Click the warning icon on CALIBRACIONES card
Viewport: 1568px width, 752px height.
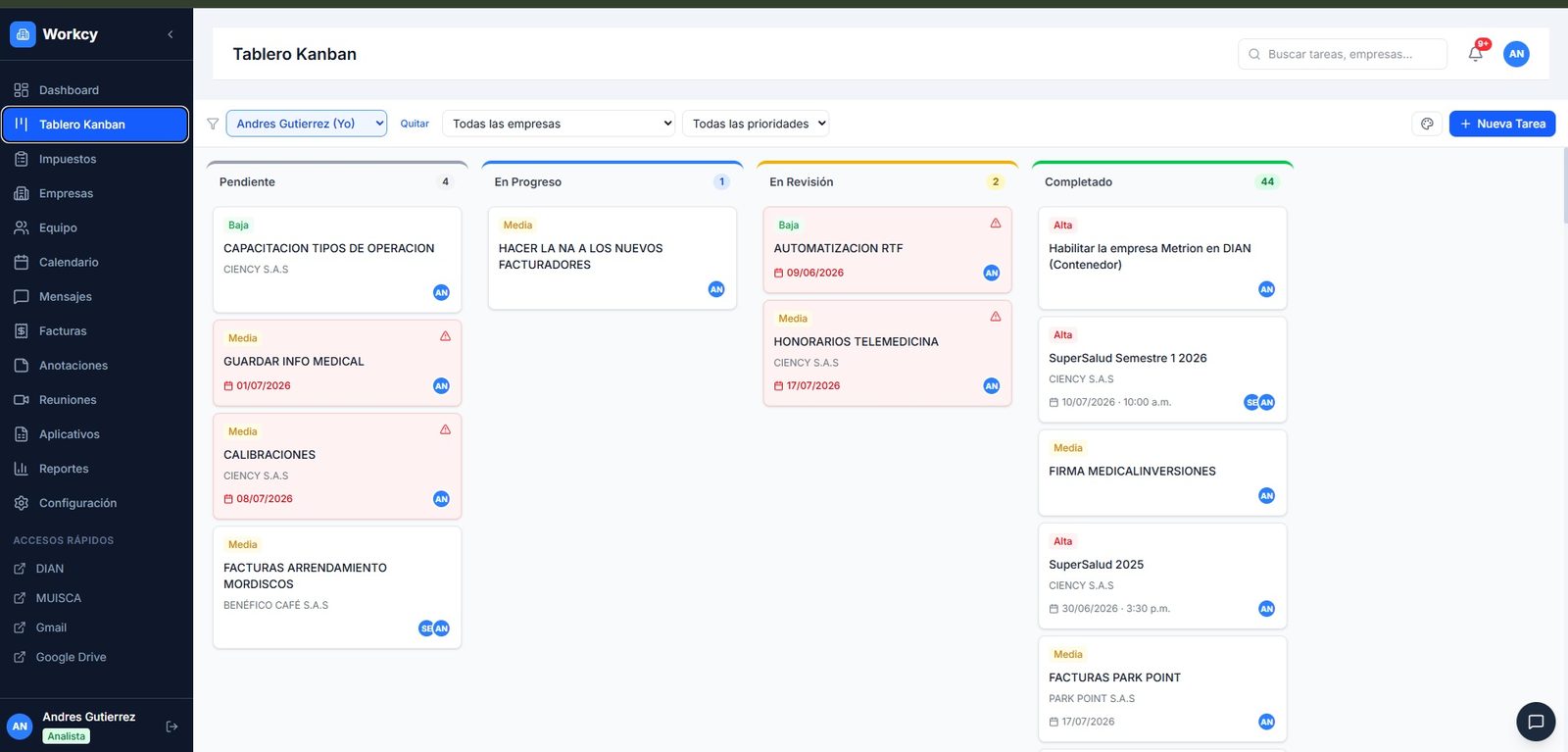coord(446,429)
